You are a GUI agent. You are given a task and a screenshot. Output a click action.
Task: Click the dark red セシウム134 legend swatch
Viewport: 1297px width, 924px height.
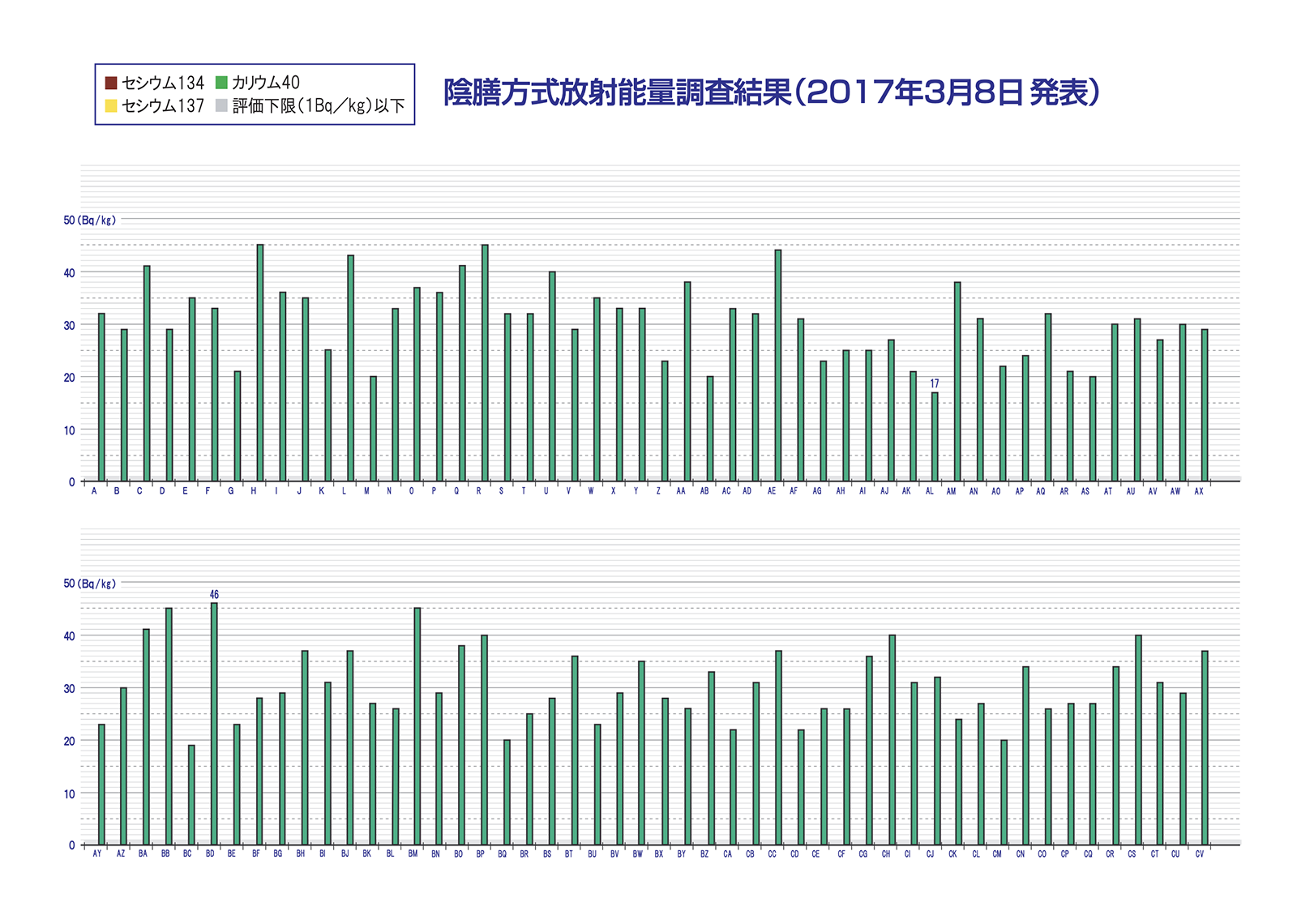tap(111, 83)
